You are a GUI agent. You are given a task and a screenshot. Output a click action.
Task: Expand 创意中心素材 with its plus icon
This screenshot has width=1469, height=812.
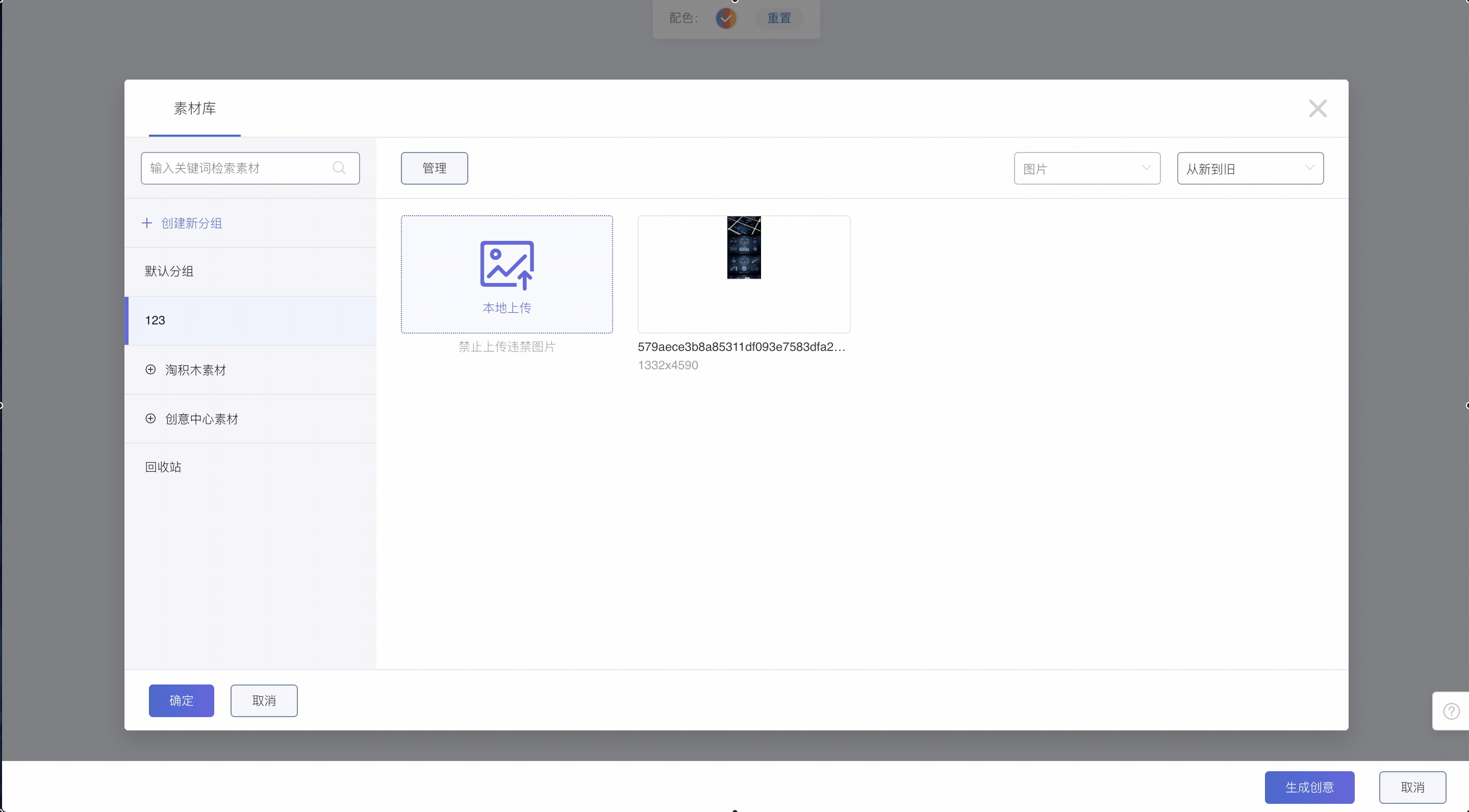[150, 419]
